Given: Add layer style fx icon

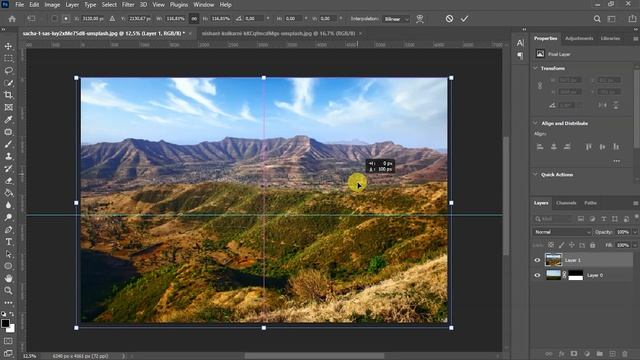Looking at the screenshot, I should pyautogui.click(x=562, y=353).
